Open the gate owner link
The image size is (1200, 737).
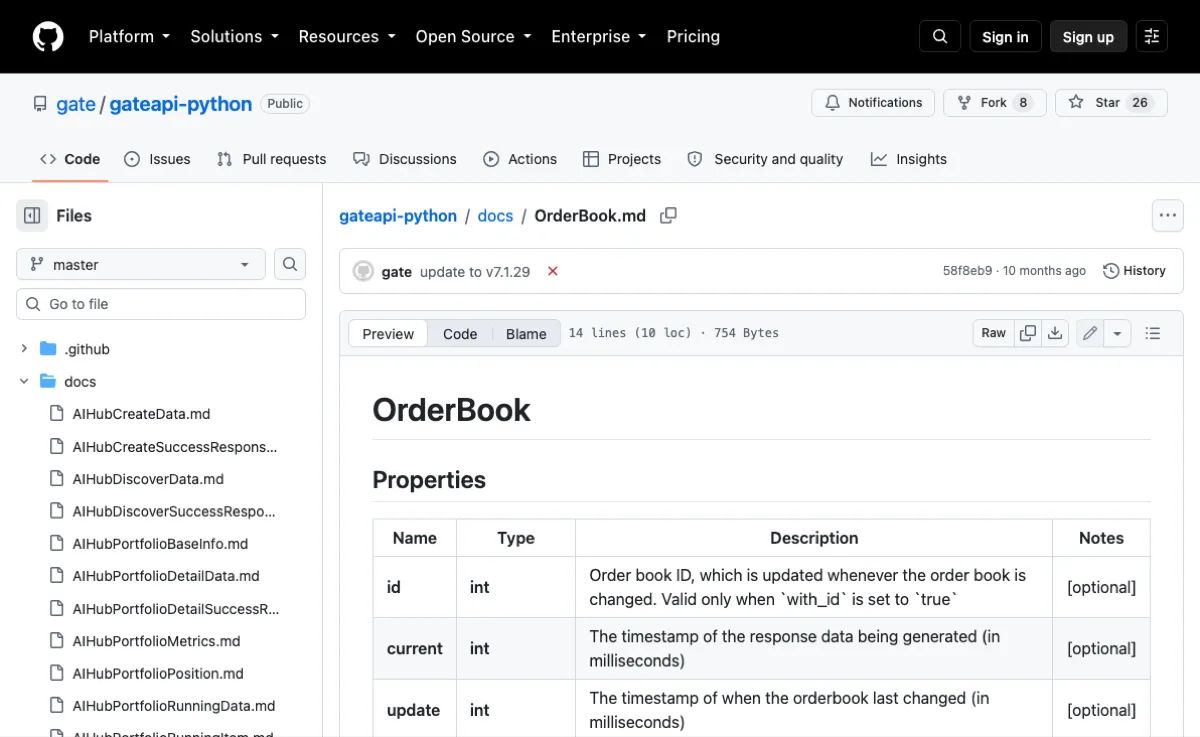(x=75, y=104)
